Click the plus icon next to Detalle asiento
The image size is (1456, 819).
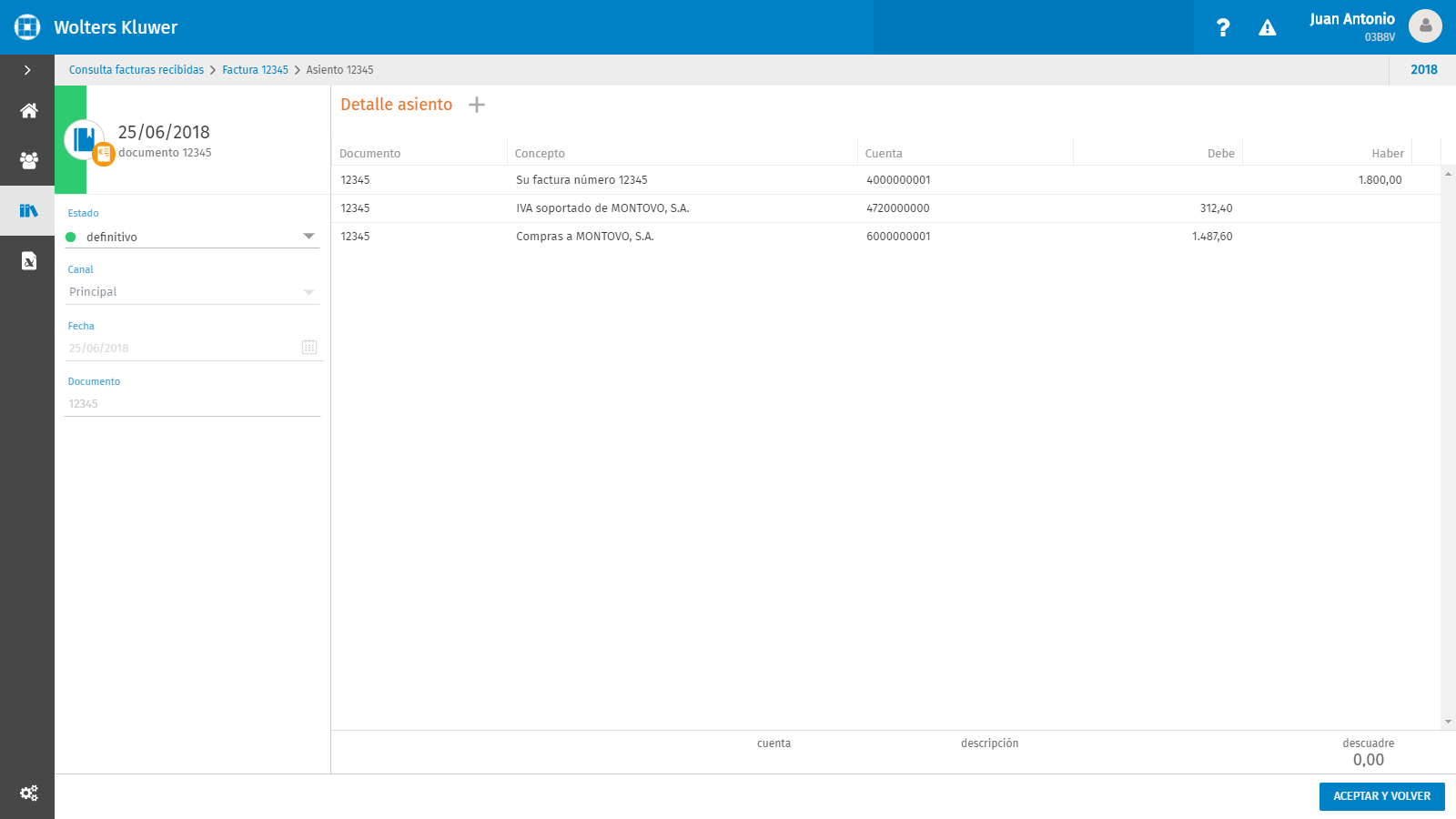click(477, 105)
